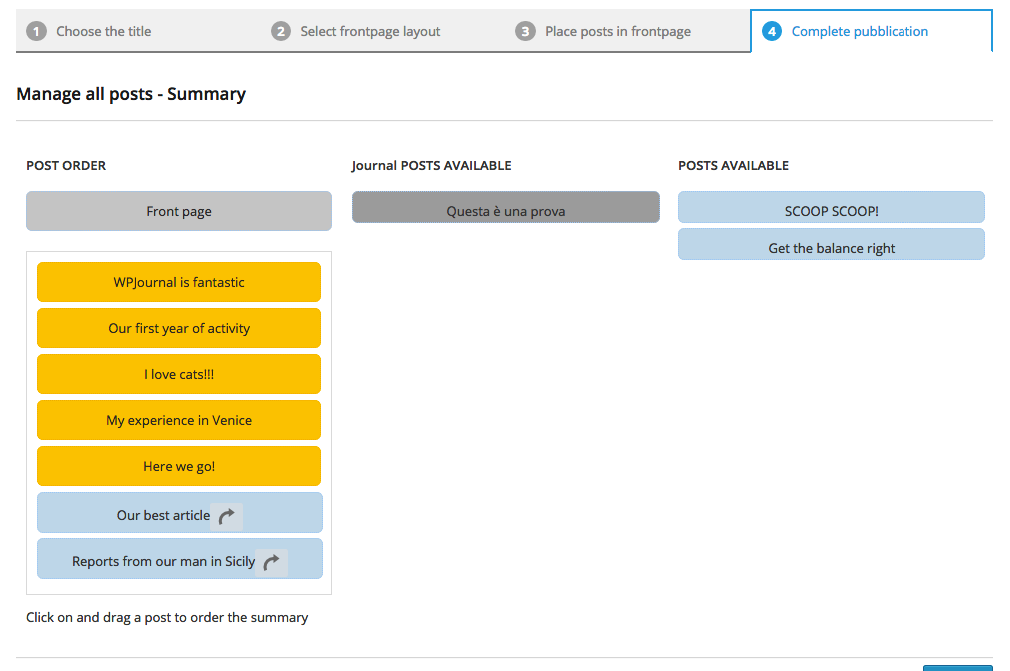
Task: Click the step 2 number circle
Action: [281, 31]
